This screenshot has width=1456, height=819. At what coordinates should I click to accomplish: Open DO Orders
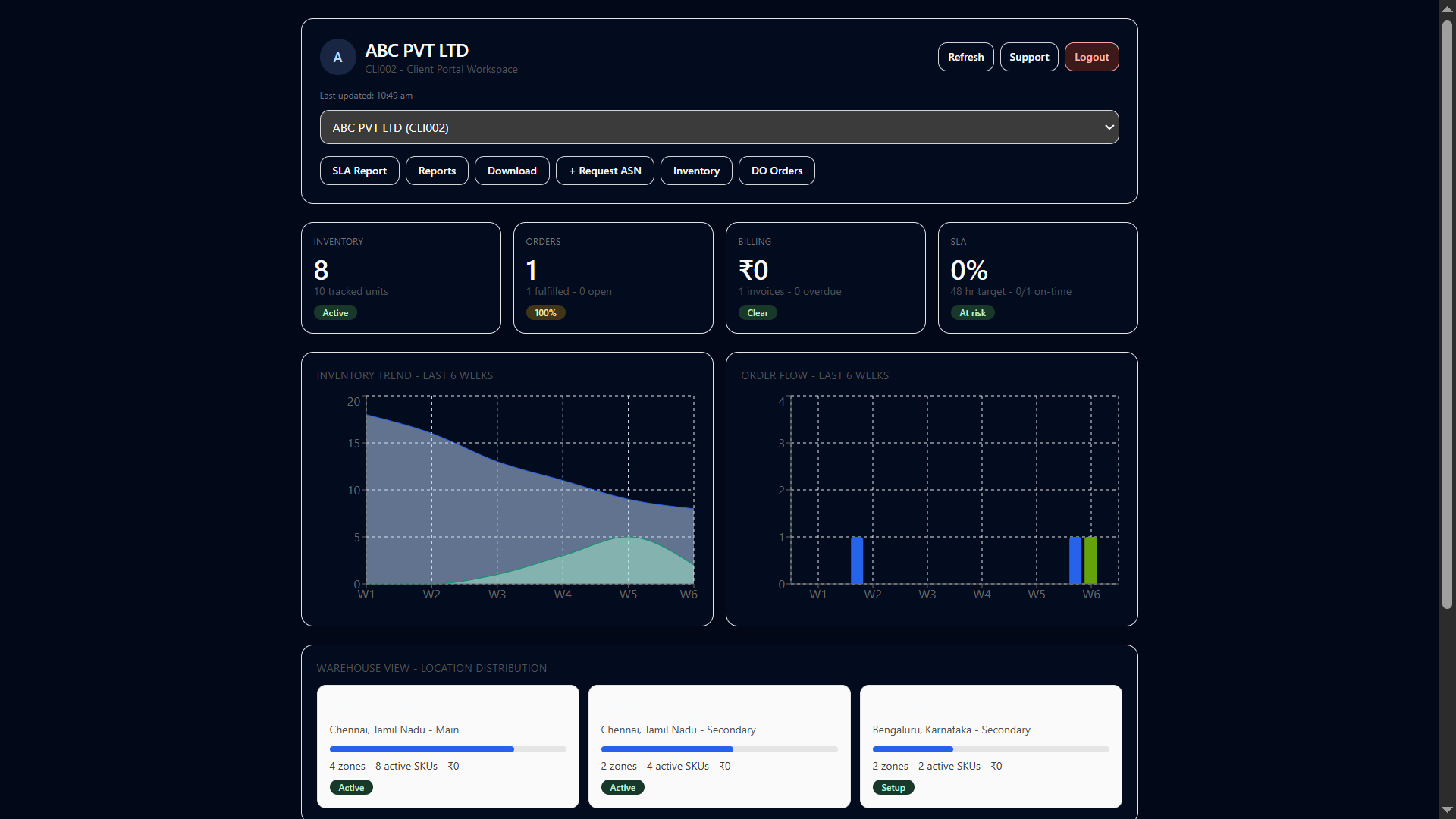pos(777,171)
